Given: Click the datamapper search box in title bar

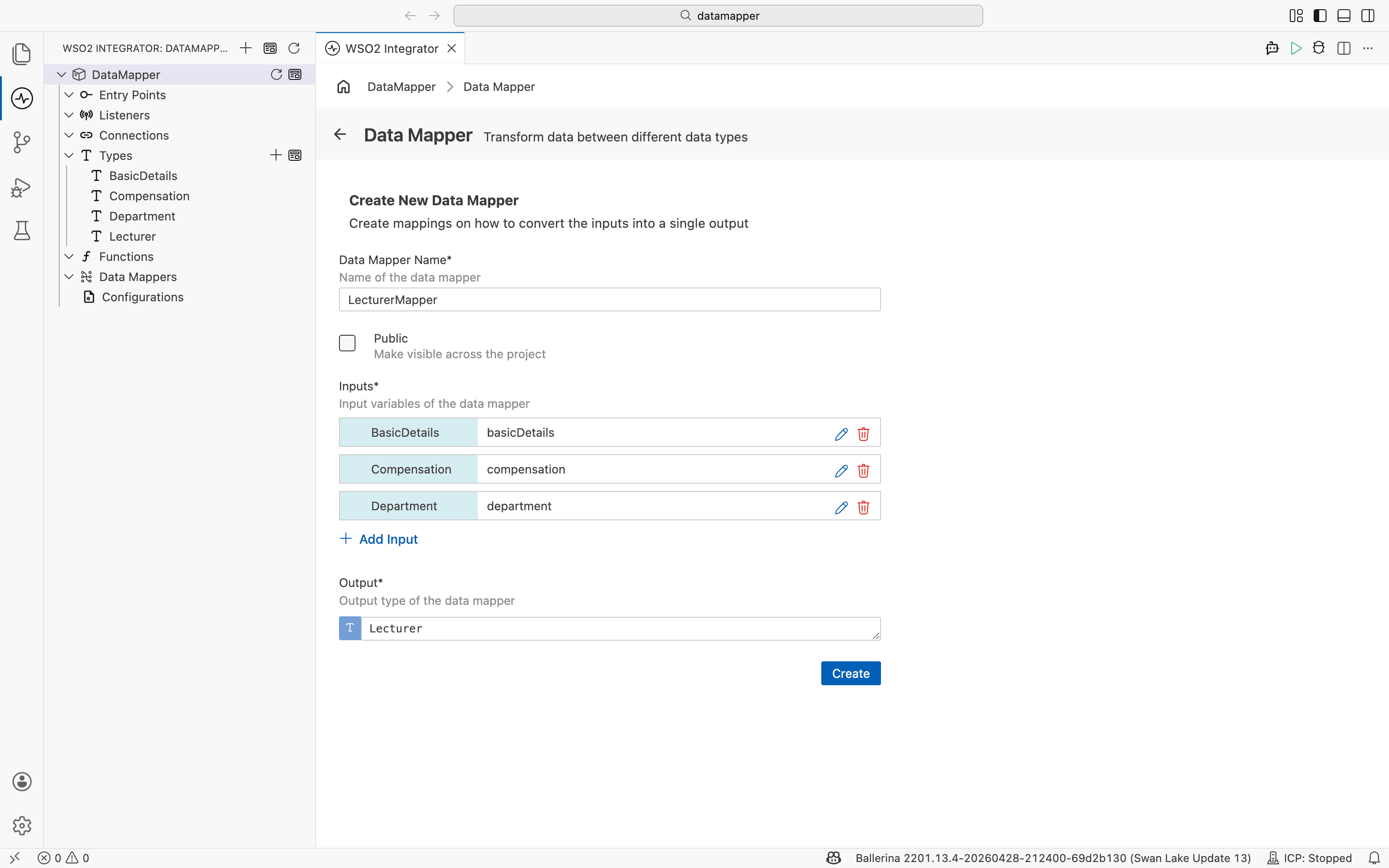Looking at the screenshot, I should coord(718,16).
